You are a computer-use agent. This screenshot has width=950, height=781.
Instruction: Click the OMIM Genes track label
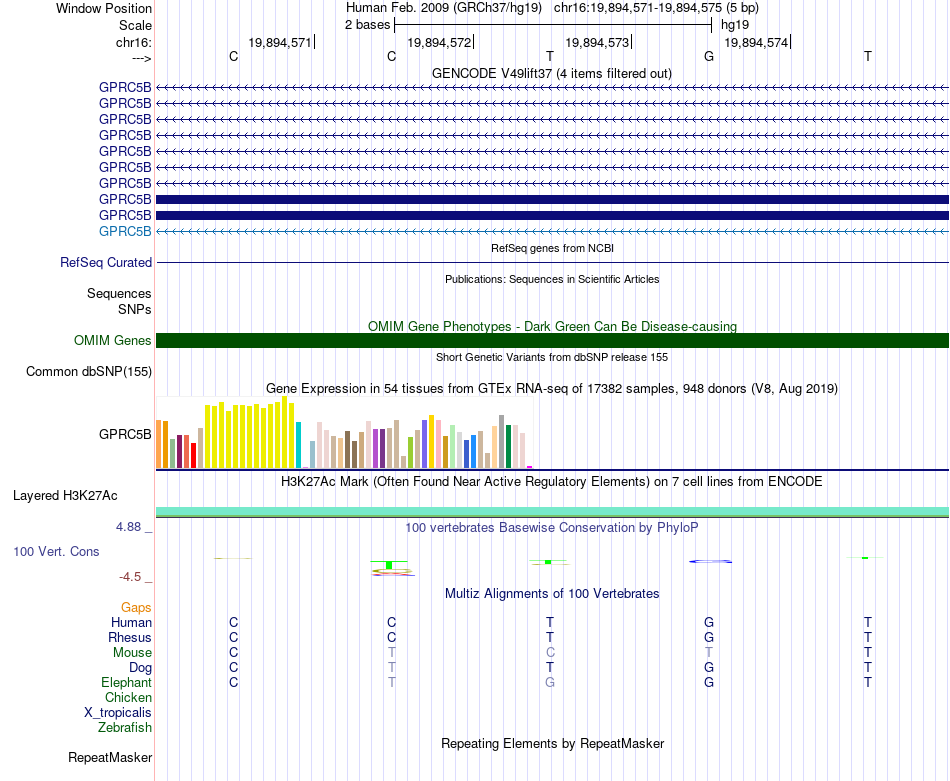(113, 341)
